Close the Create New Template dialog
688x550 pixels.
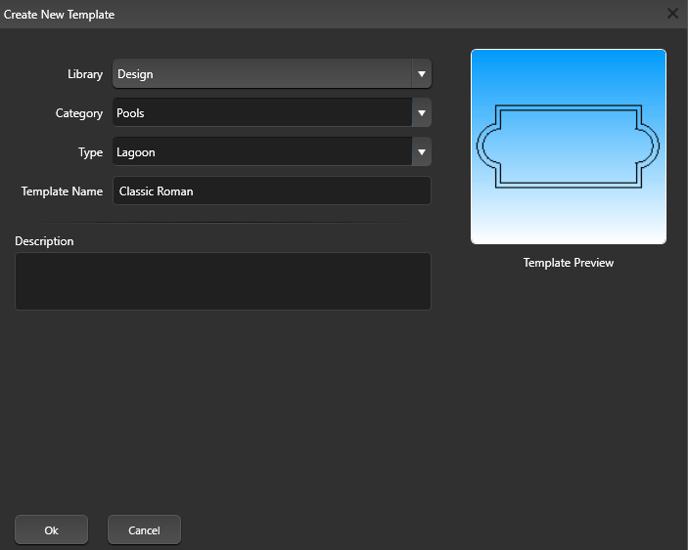coord(672,14)
